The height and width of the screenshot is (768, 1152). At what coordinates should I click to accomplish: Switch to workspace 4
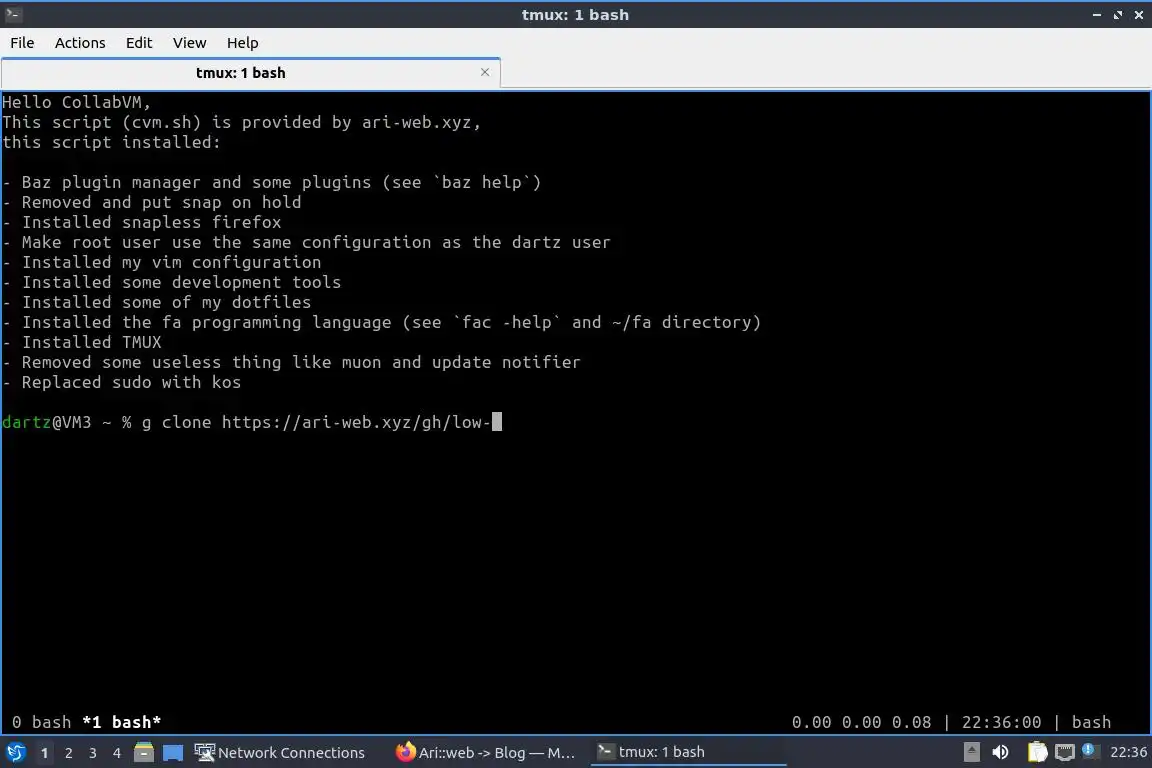[117, 753]
